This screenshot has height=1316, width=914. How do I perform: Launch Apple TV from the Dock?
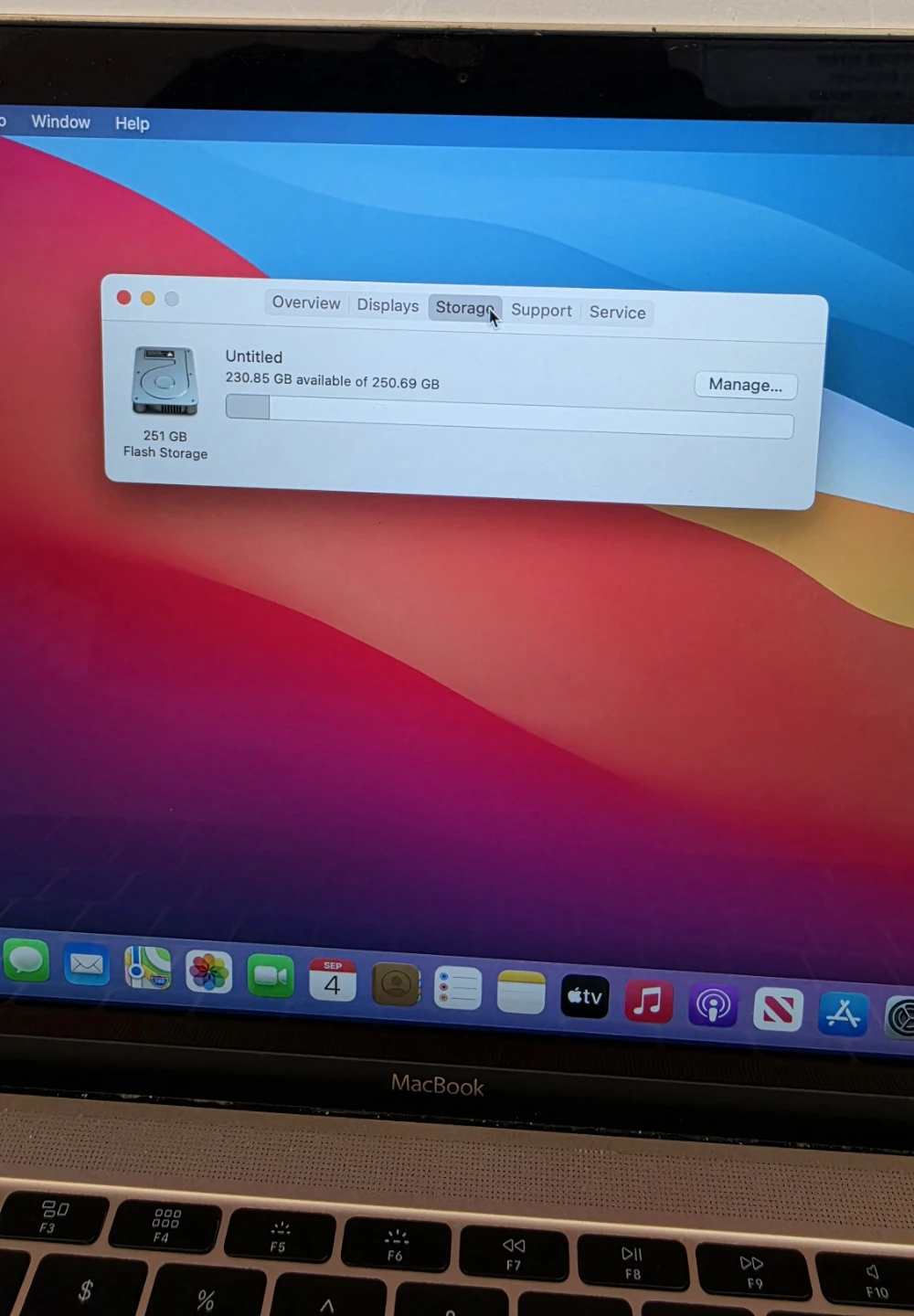[x=585, y=996]
